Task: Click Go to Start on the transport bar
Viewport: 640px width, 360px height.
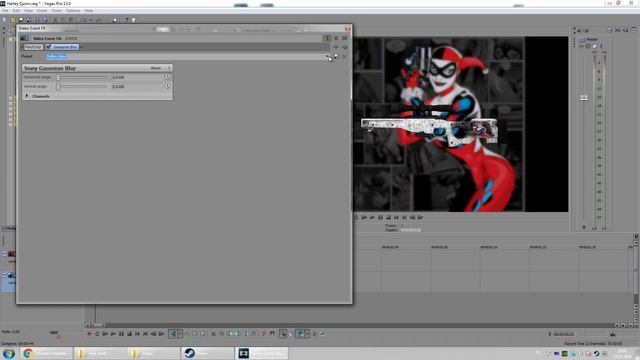Action: (138, 334)
